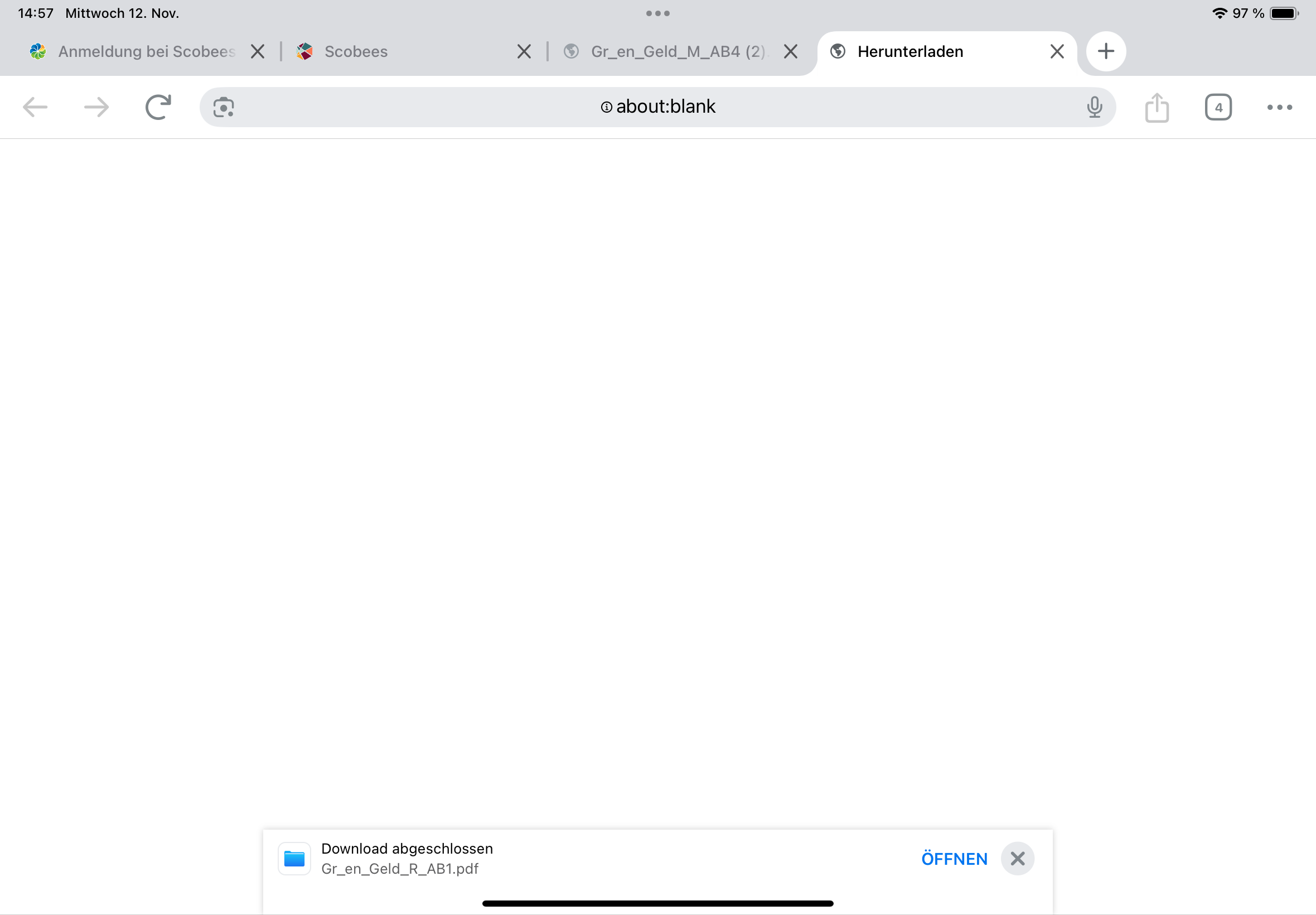Close the Scobees tab
Viewport: 1316px width, 915px height.
524,51
